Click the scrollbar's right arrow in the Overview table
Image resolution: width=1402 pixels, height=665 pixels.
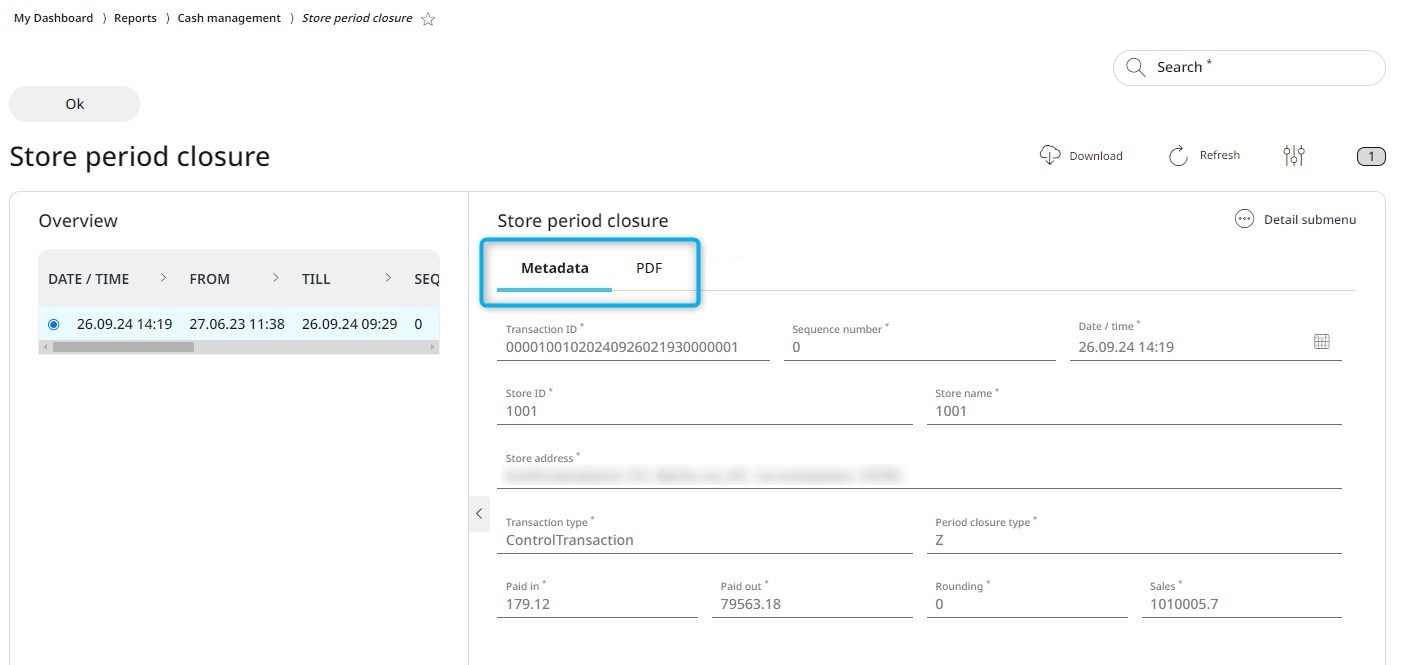coord(433,347)
